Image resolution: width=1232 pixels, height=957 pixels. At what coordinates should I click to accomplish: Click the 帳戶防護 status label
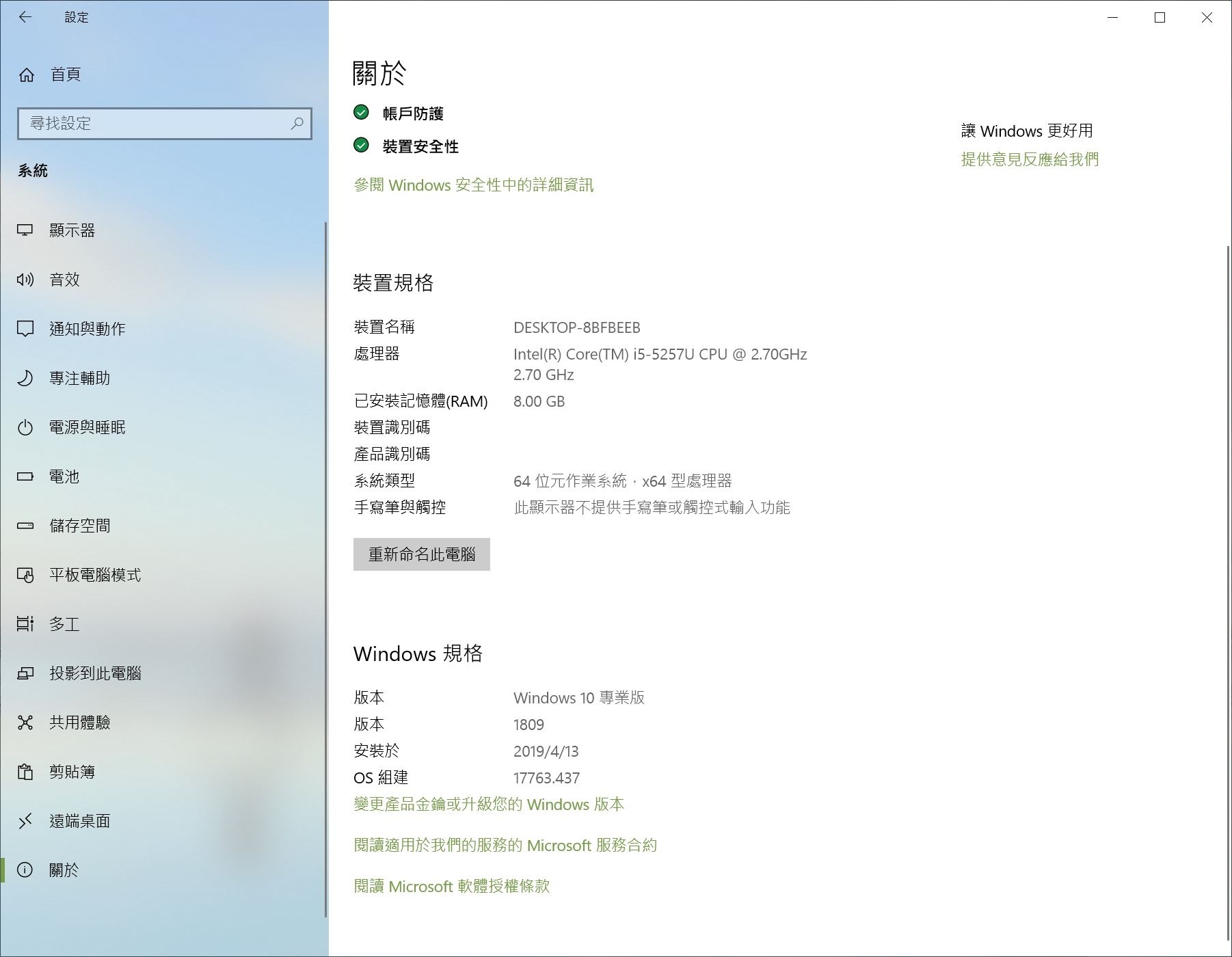coord(413,113)
